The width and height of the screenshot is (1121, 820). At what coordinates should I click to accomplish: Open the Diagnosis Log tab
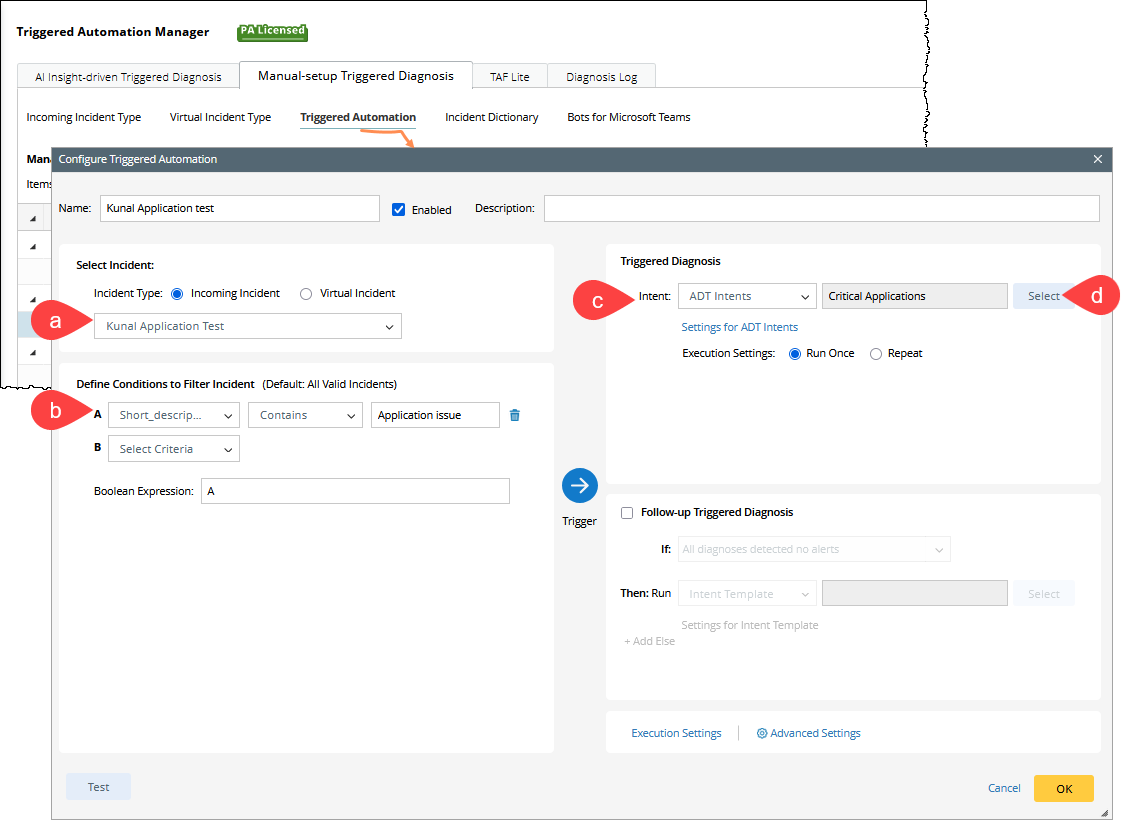pos(601,77)
